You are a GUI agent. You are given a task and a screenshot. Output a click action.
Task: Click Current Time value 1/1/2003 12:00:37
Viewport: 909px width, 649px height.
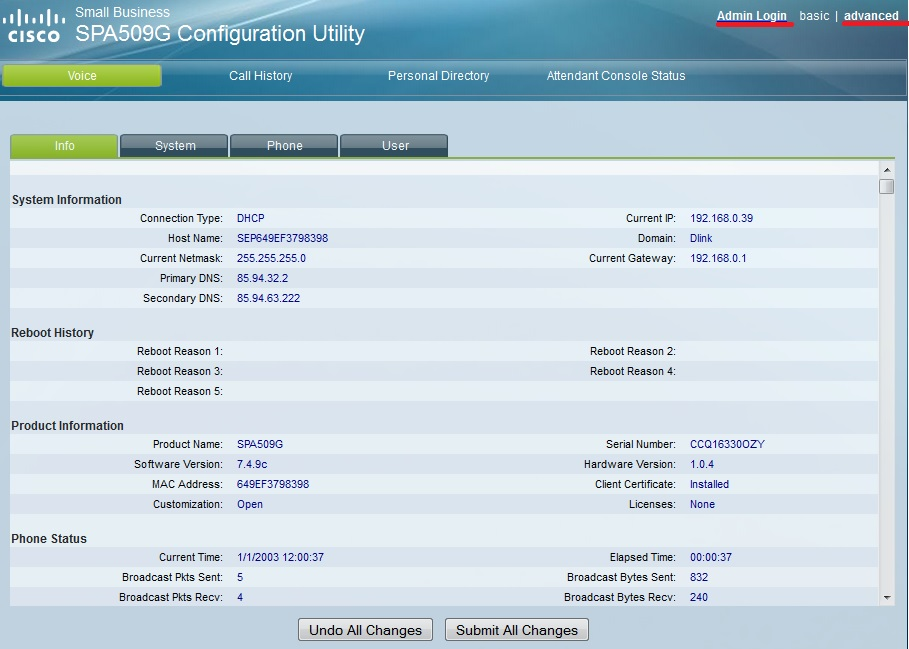point(280,557)
